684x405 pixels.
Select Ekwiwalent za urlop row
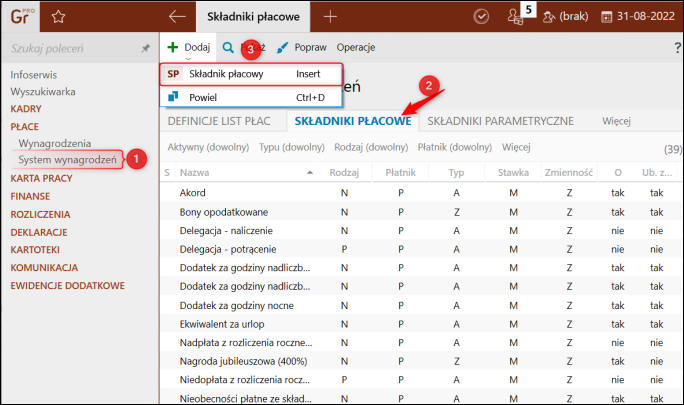421,324
